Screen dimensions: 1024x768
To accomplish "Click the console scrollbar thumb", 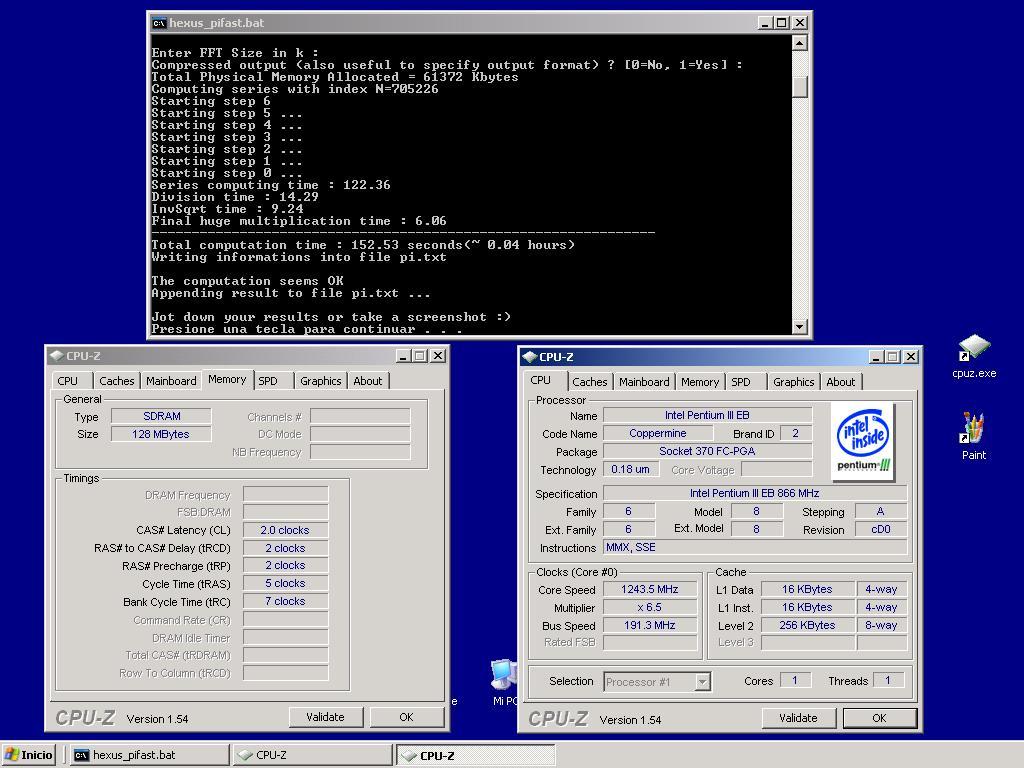I will pyautogui.click(x=799, y=86).
